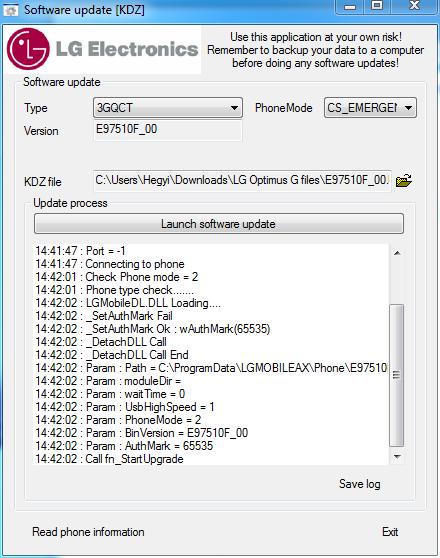440x558 pixels.
Task: Click the "Type" label
Action: (36, 108)
